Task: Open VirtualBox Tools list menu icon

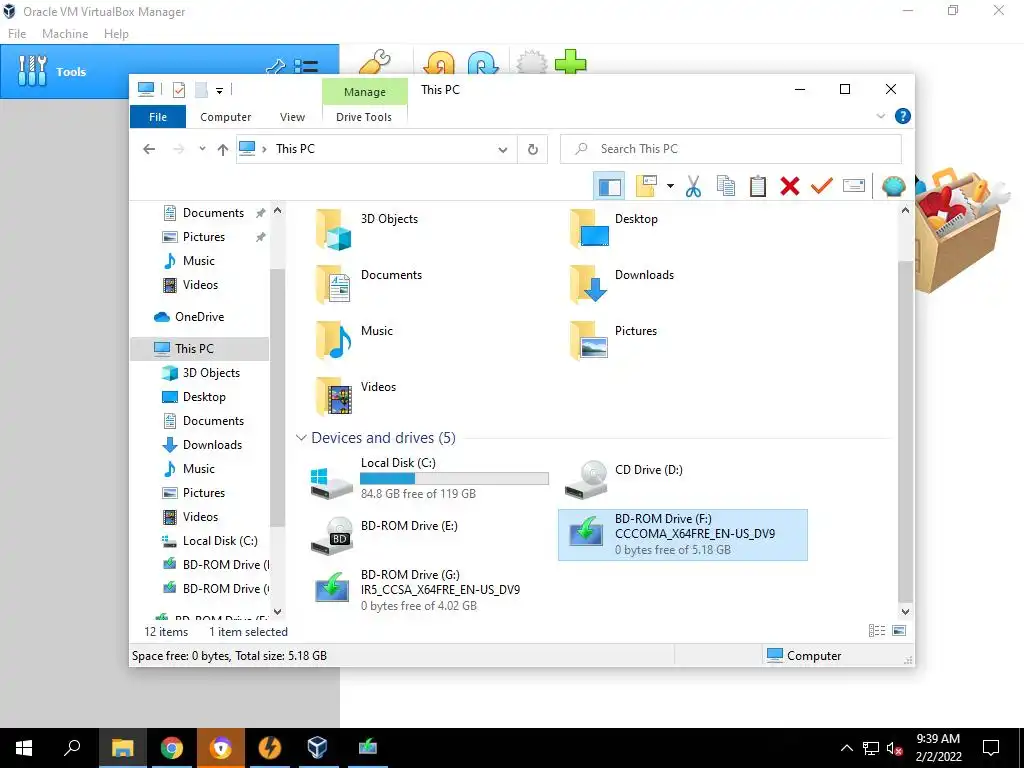Action: pos(306,67)
